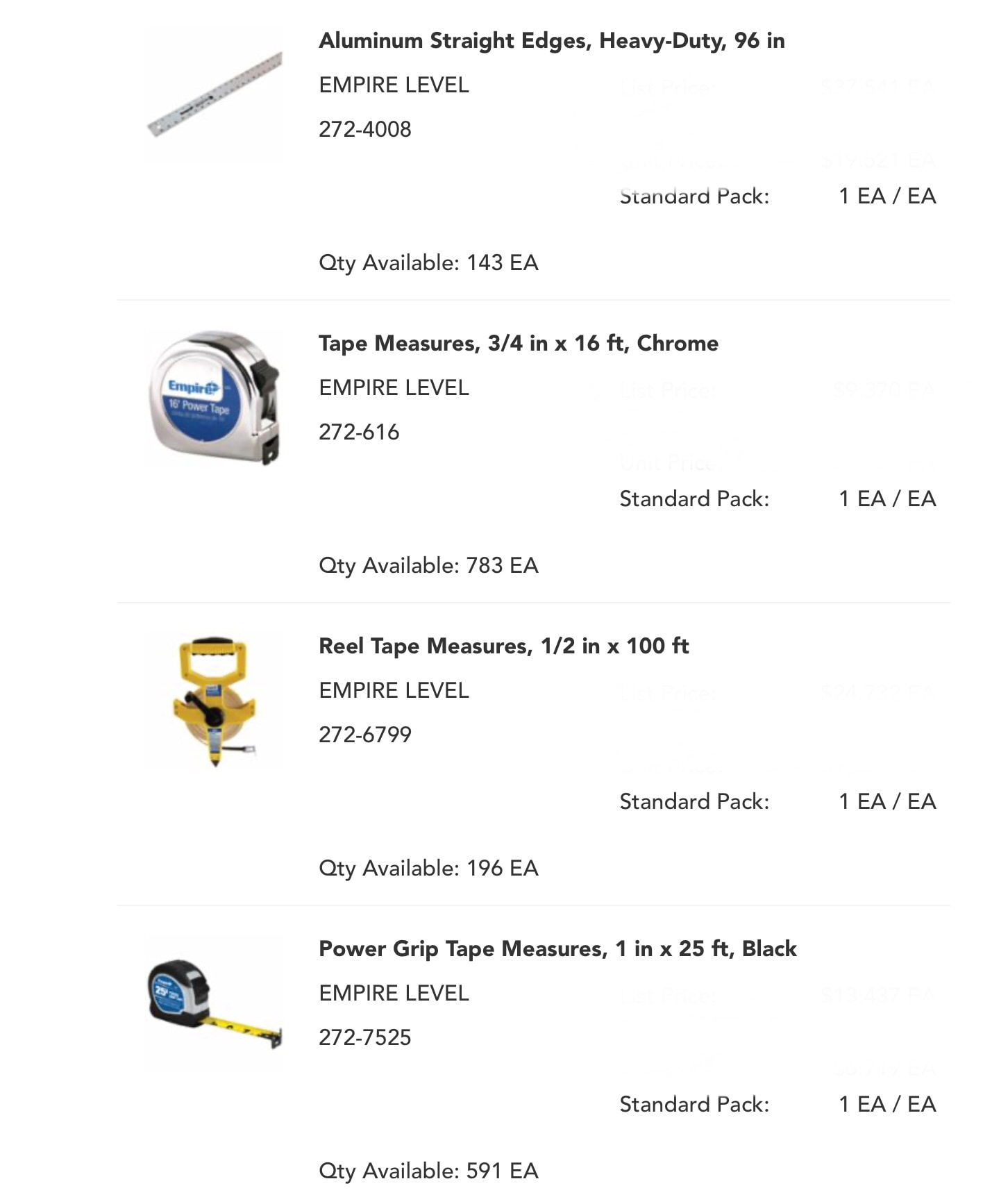Click Standard Pack value for Power Grip tape

pyautogui.click(x=887, y=1104)
